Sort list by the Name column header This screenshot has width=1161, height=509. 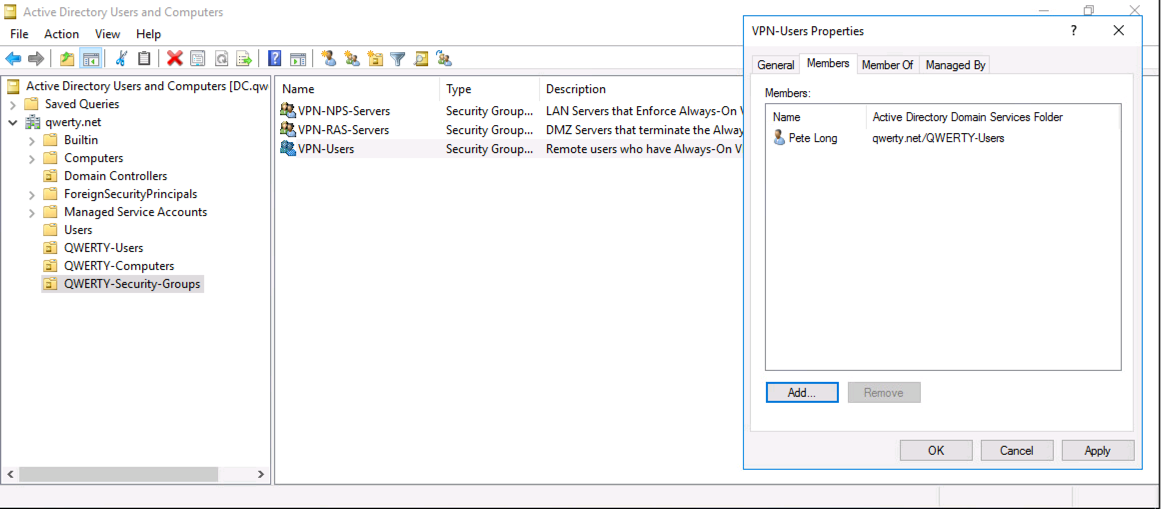[x=358, y=89]
